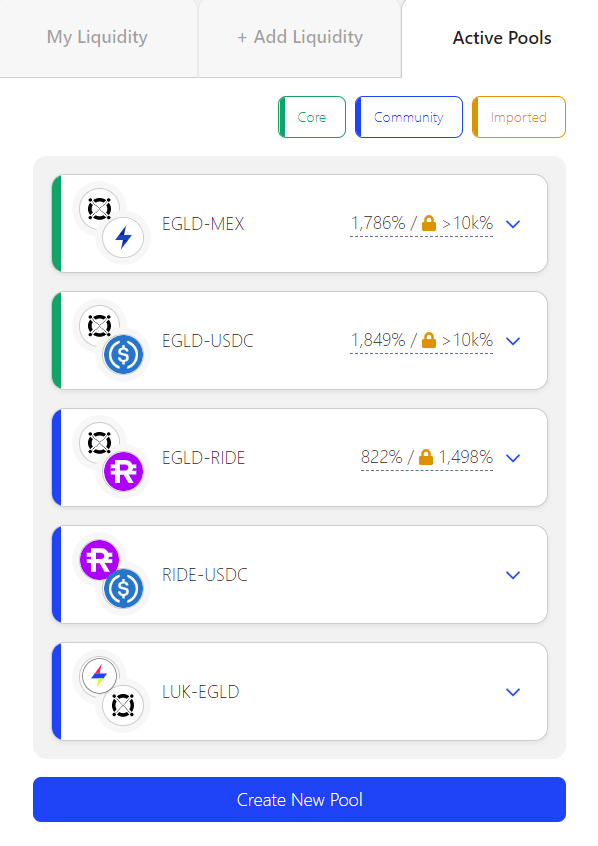Screen dimensions: 598x846
Task: Switch to the My Liquidity tab
Action: pos(97,37)
